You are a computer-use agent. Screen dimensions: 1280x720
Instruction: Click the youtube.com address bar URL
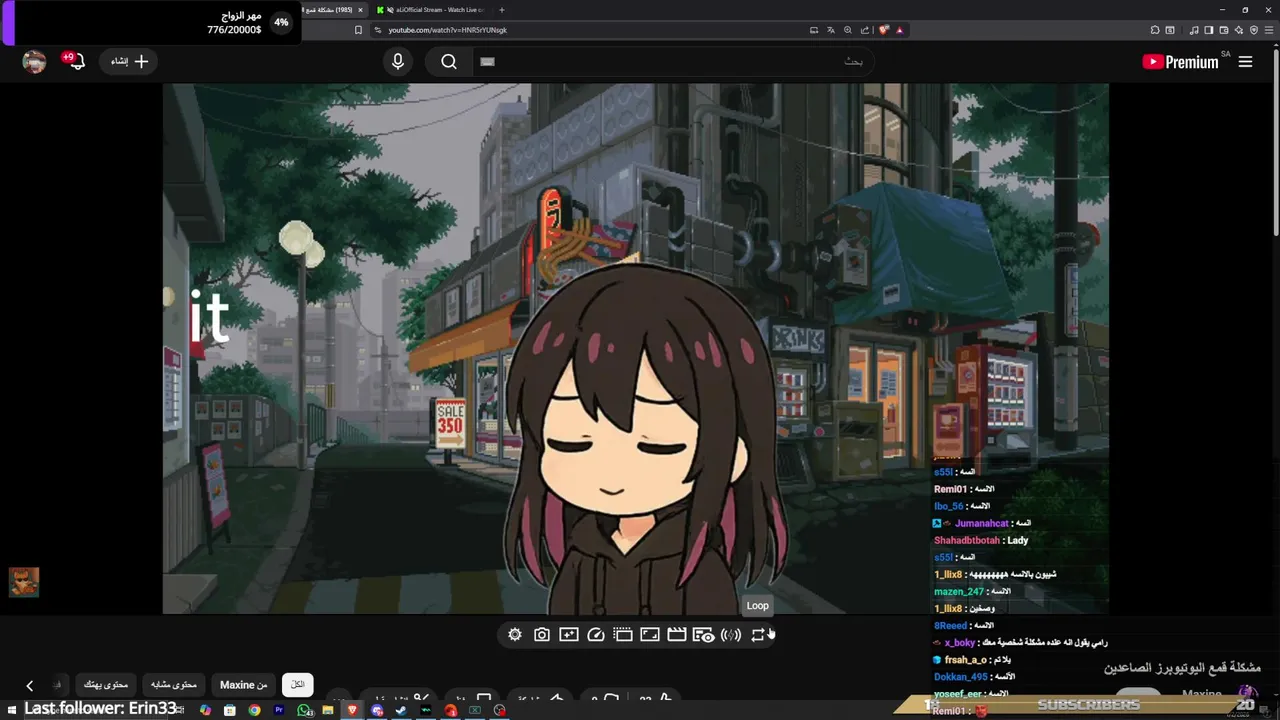pyautogui.click(x=447, y=30)
